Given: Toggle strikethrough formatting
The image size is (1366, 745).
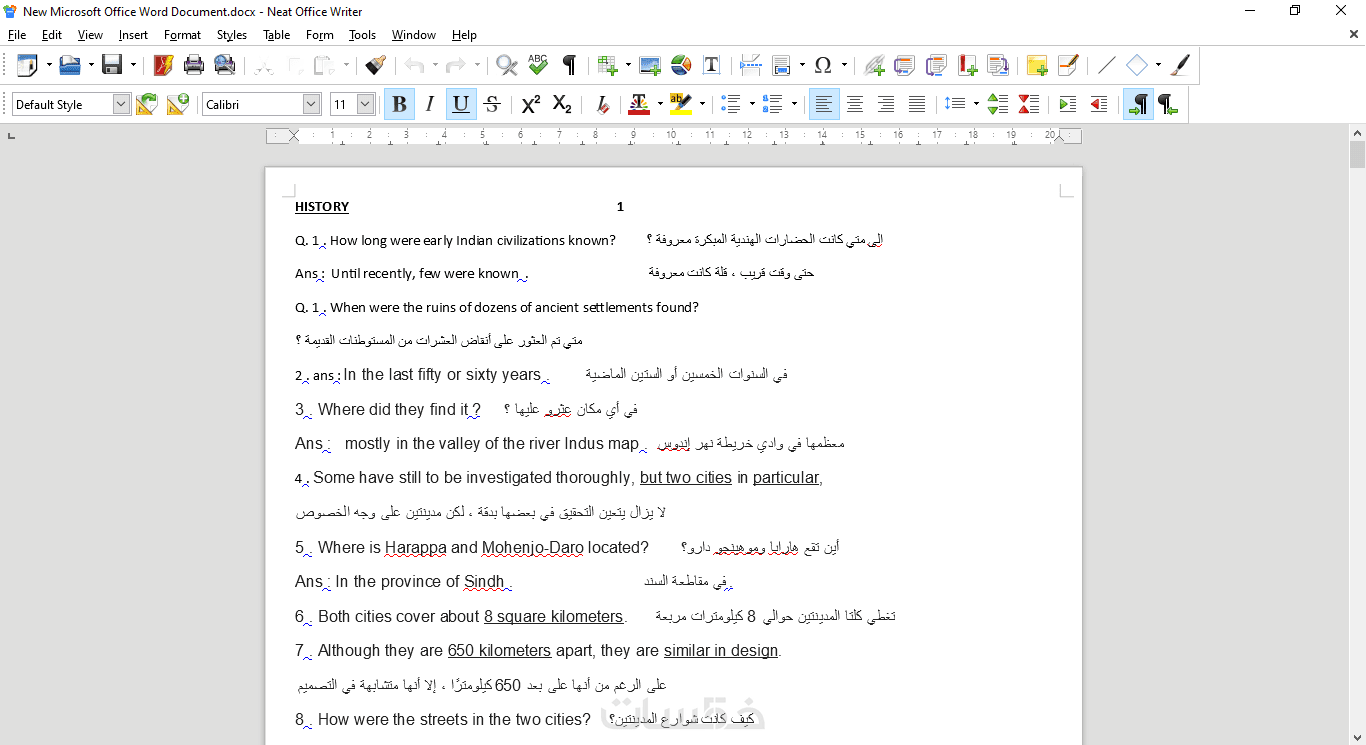Looking at the screenshot, I should [x=492, y=104].
